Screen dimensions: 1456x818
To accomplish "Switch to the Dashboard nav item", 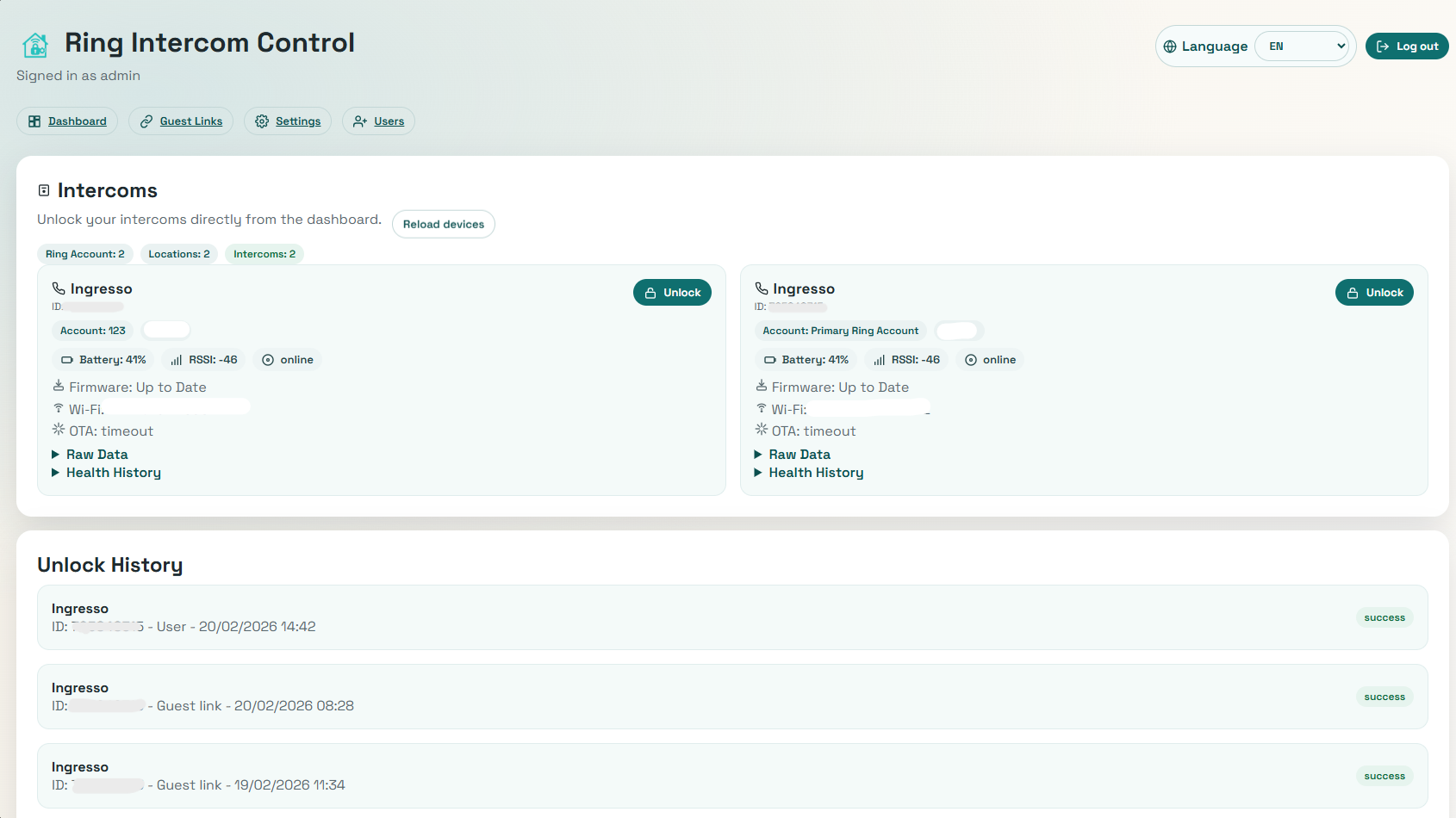I will (66, 121).
